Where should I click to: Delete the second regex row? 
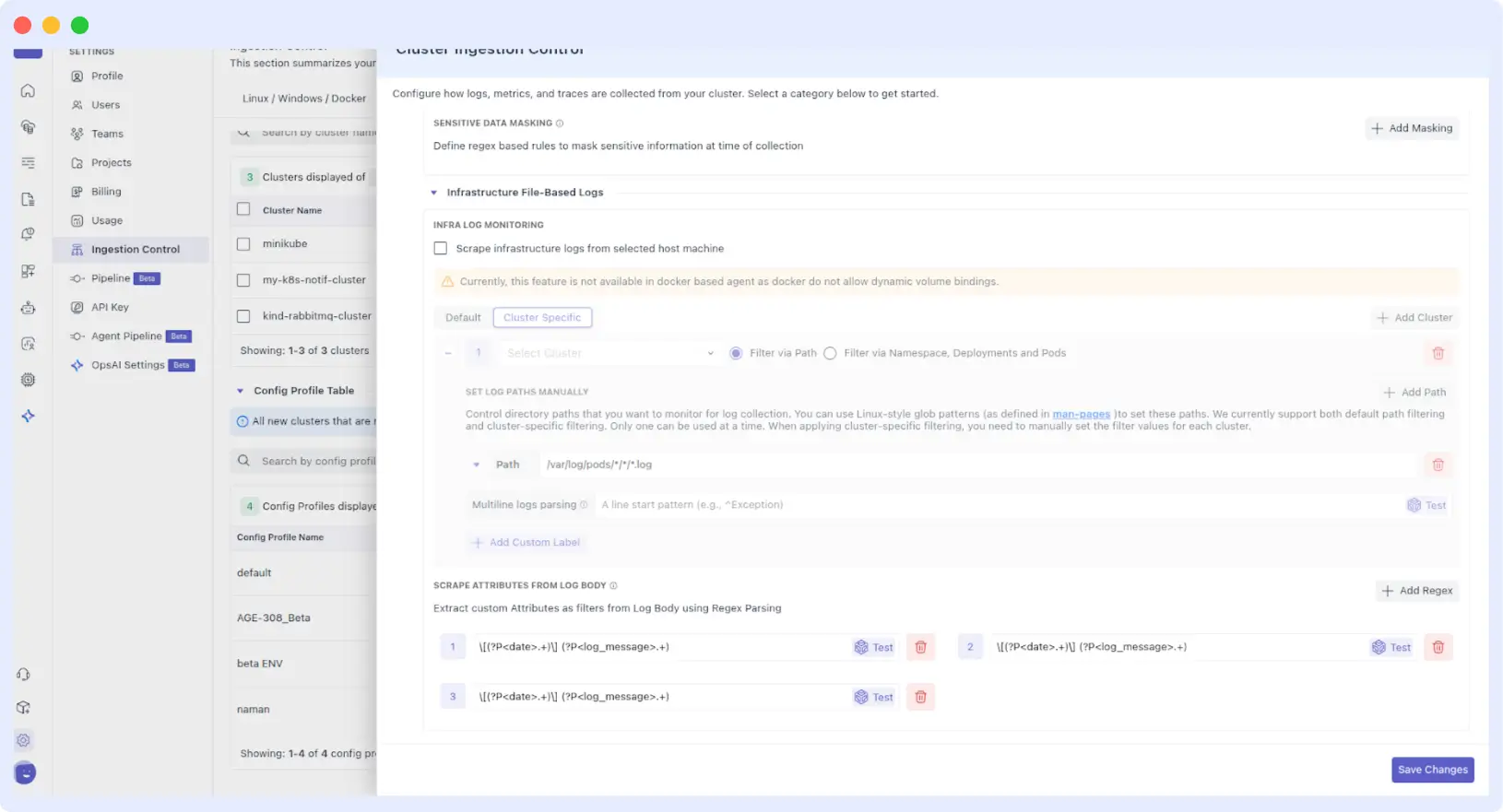click(x=1438, y=647)
